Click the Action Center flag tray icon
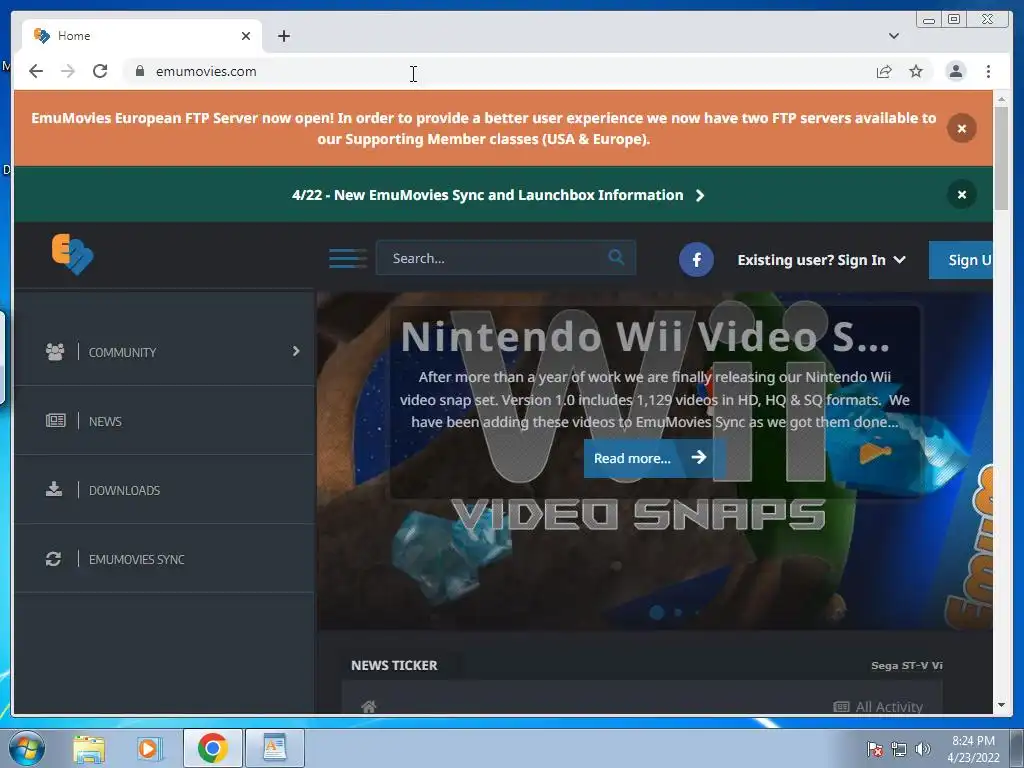Screen dimensions: 1024x768 click(874, 749)
